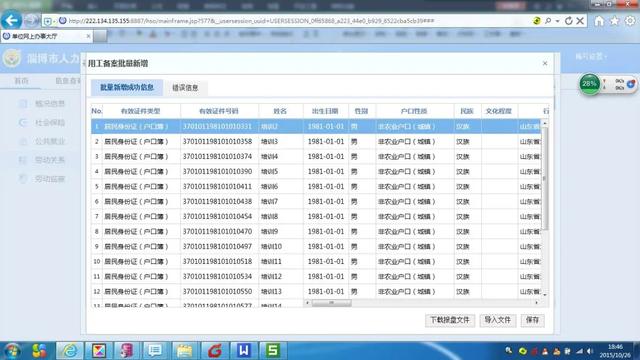Image resolution: width=640 pixels, height=360 pixels.
Task: Open the 首页 tab in the background page
Action: pos(22,81)
